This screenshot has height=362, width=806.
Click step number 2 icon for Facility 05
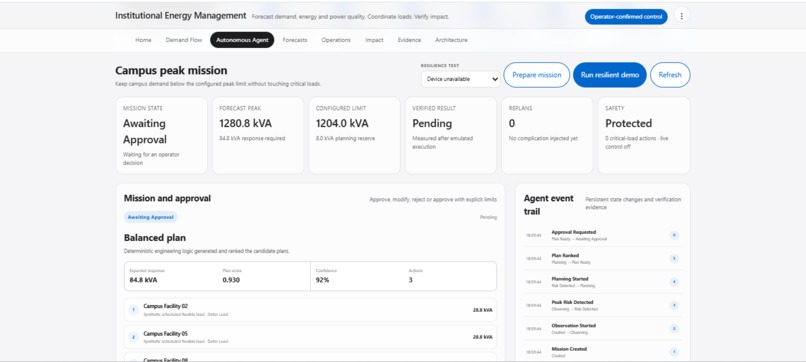click(x=133, y=337)
